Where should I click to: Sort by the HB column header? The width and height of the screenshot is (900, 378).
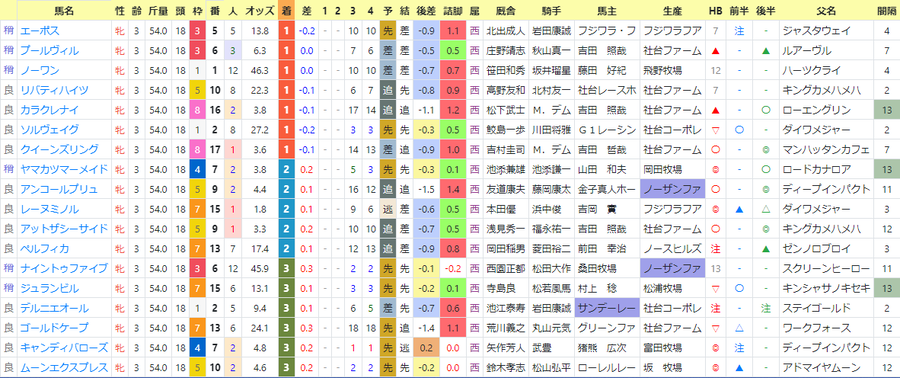[716, 10]
